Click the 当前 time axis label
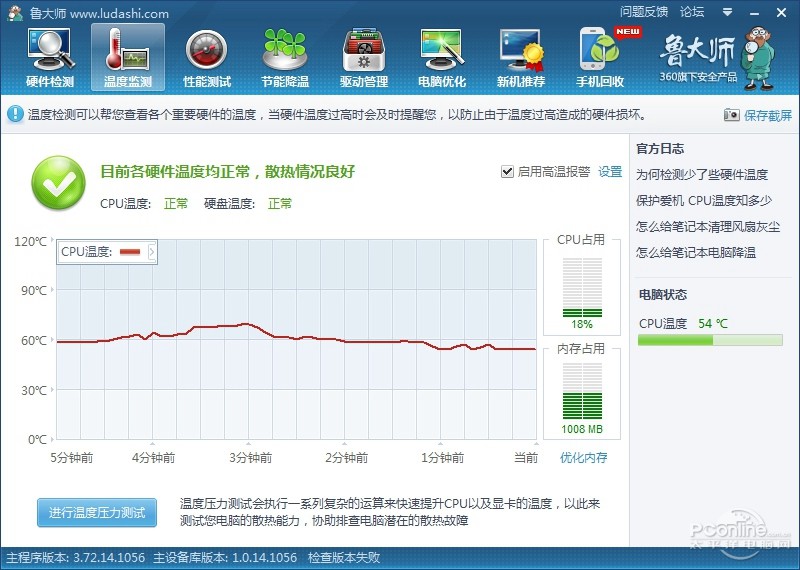Image resolution: width=800 pixels, height=570 pixels. click(526, 457)
